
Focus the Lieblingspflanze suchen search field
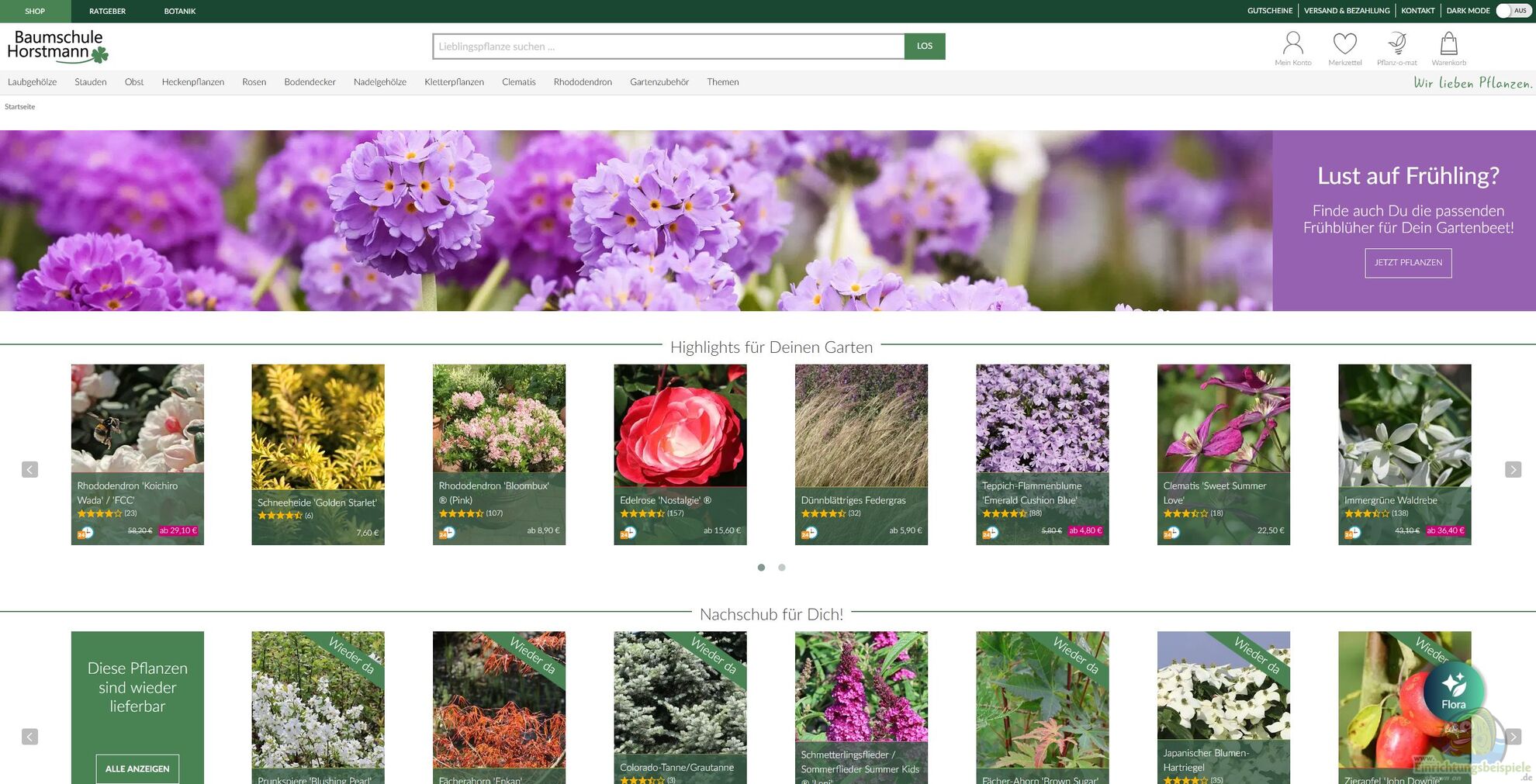tap(668, 47)
